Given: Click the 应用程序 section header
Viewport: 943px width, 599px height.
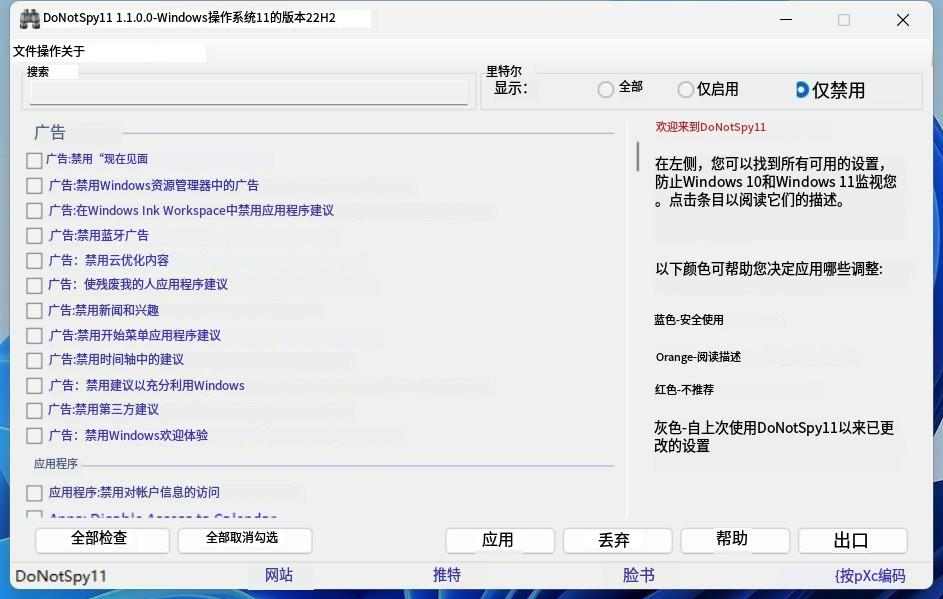Looking at the screenshot, I should [x=56, y=464].
